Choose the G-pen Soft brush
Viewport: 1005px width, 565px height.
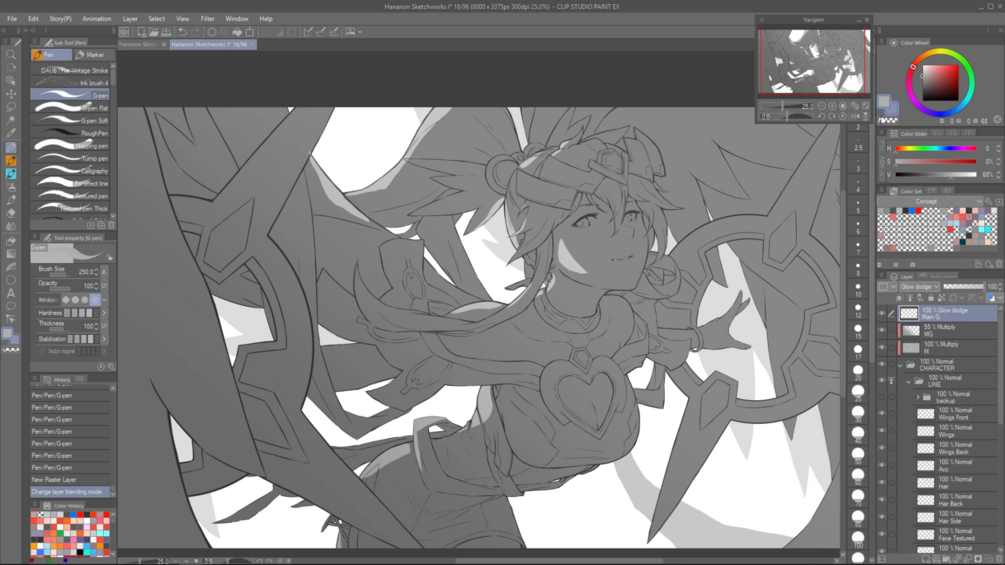coord(70,120)
